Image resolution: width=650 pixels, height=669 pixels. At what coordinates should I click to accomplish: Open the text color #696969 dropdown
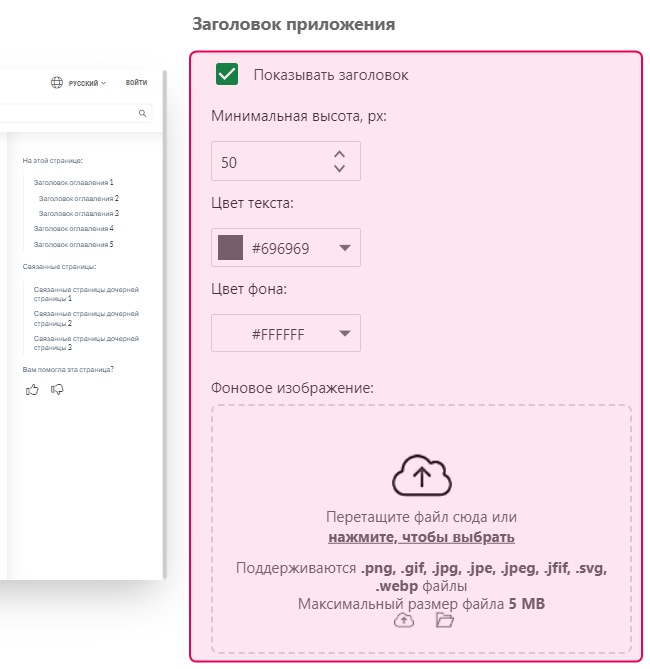345,248
